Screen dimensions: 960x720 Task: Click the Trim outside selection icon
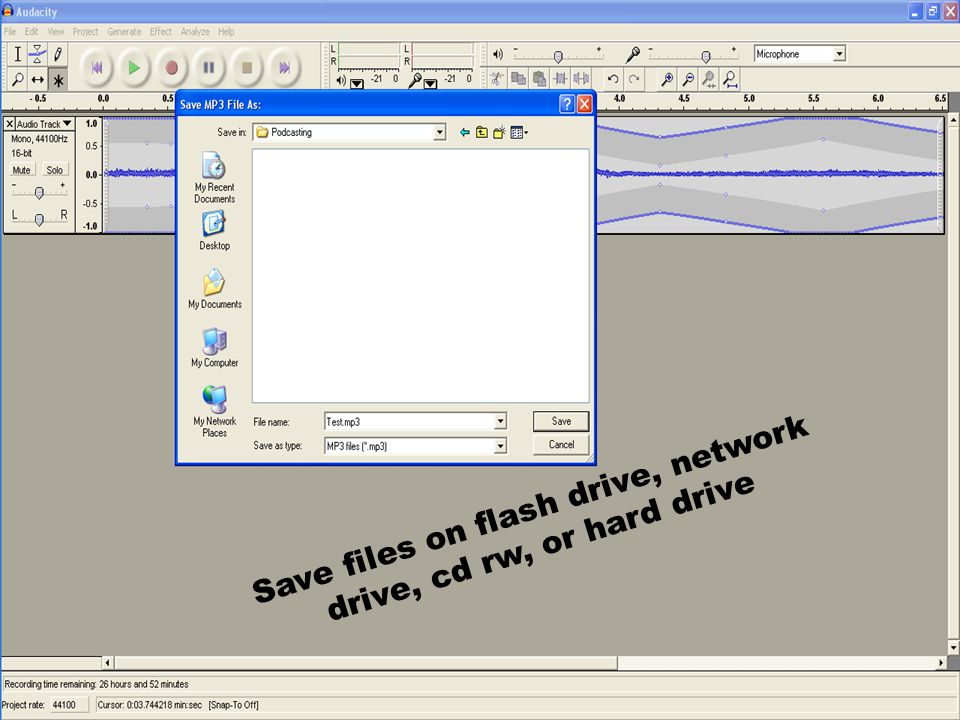(560, 78)
